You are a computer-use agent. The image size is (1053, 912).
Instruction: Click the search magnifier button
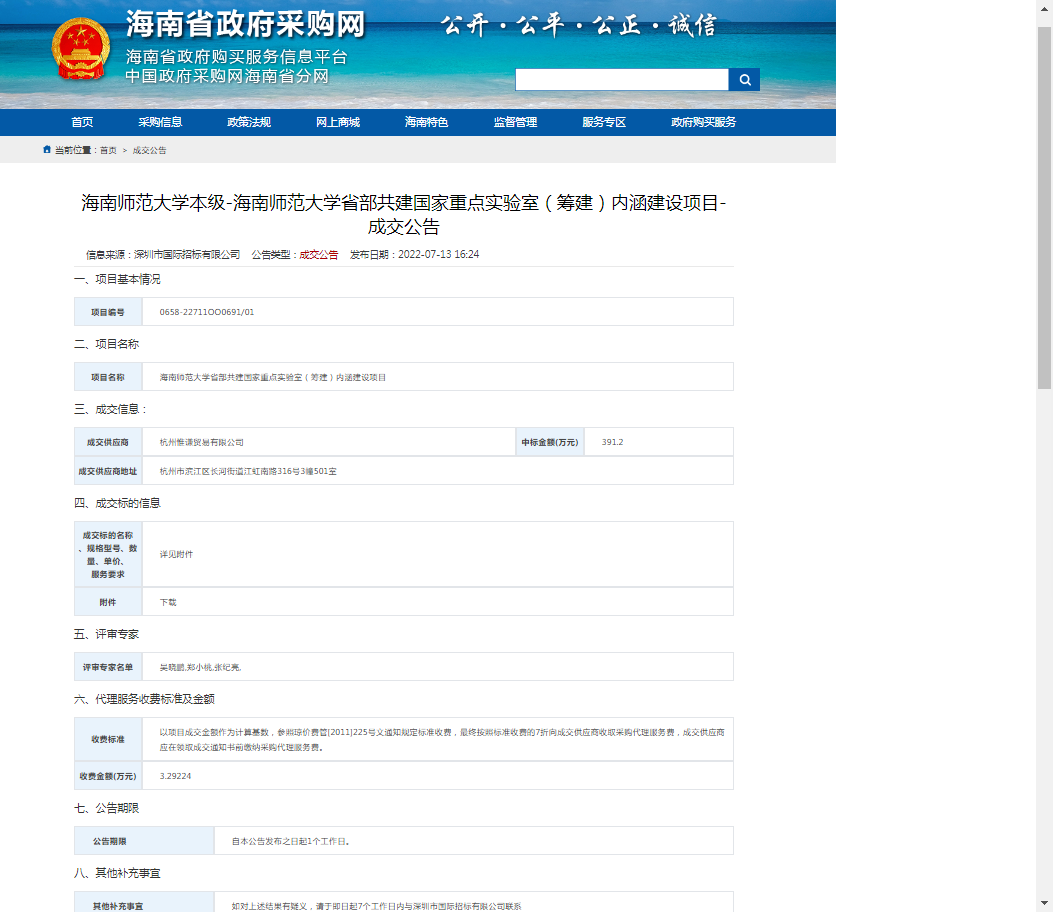point(744,80)
